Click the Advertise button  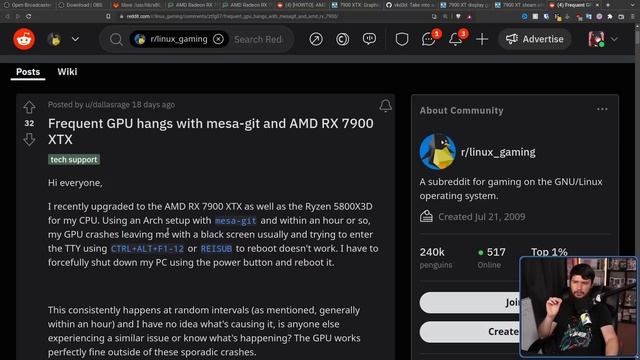point(535,39)
